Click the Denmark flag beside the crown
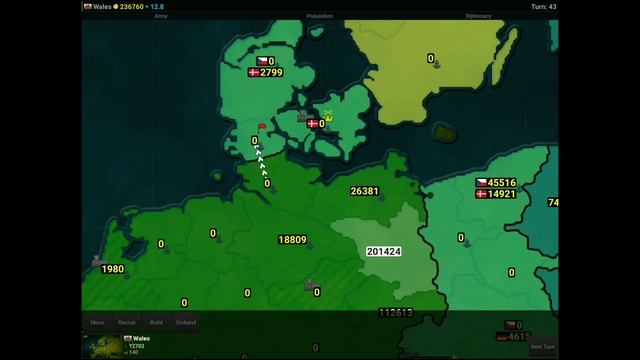Viewport: 640px width, 360px height. (x=313, y=124)
